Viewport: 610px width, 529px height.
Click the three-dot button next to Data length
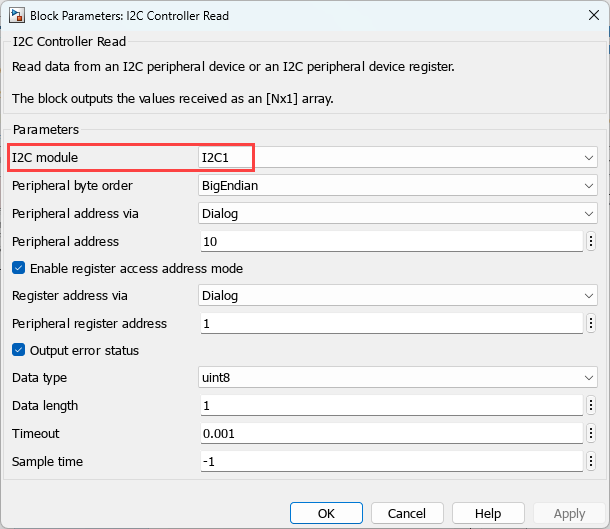pos(591,405)
